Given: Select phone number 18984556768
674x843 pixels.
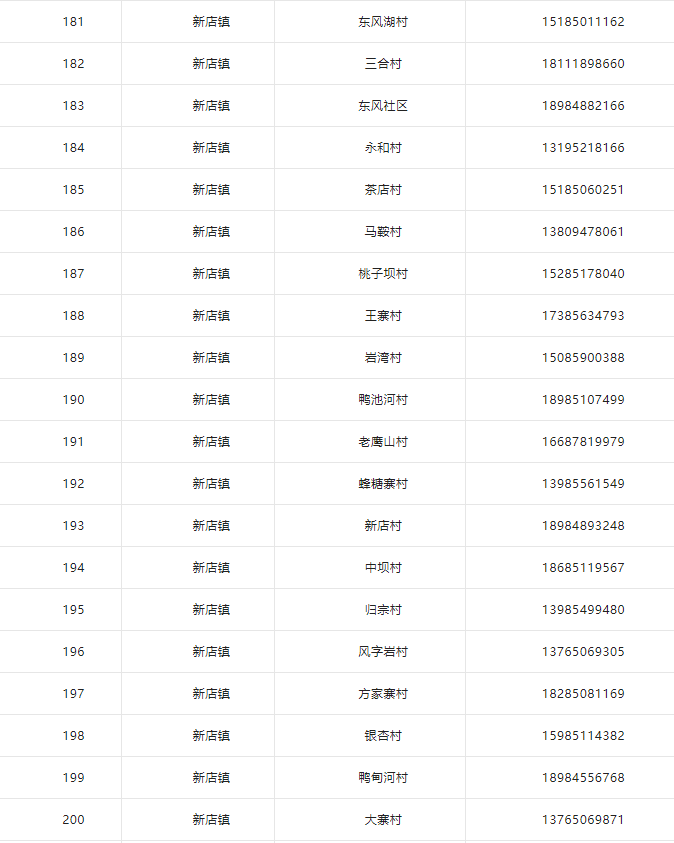Looking at the screenshot, I should tap(583, 777).
